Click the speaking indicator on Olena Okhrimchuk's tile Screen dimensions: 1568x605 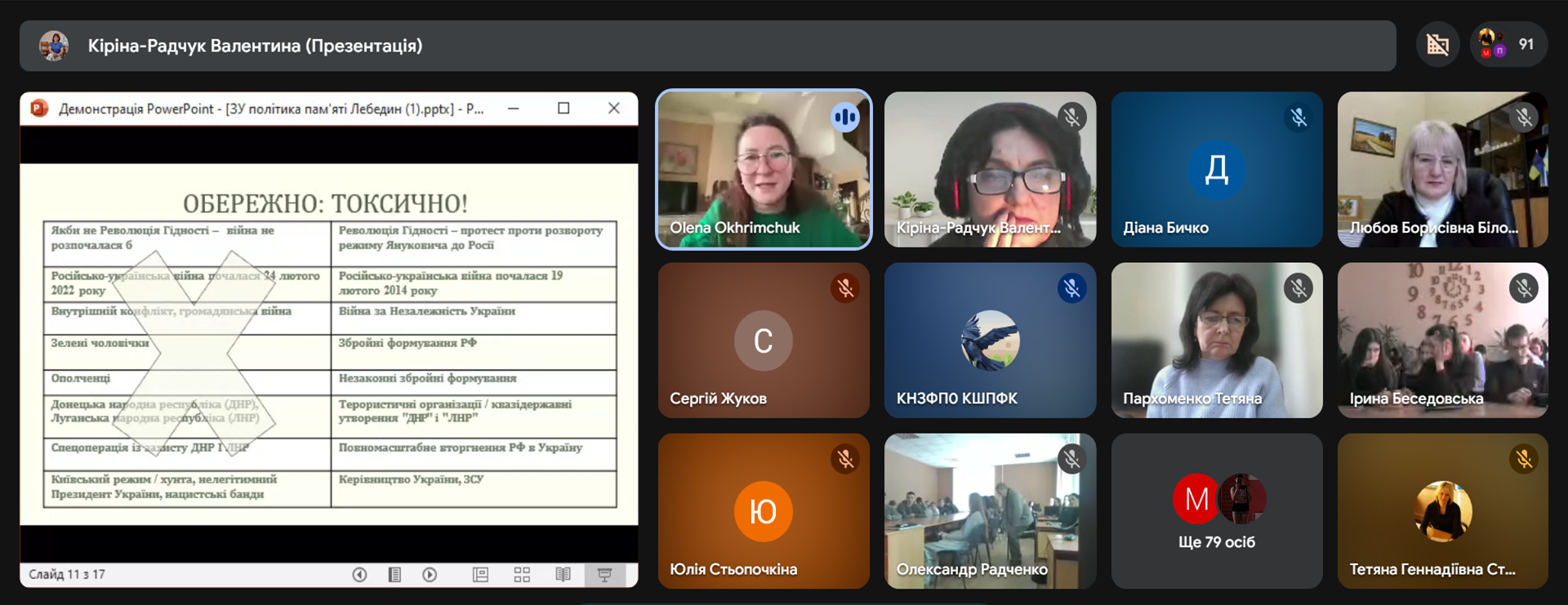[x=845, y=118]
